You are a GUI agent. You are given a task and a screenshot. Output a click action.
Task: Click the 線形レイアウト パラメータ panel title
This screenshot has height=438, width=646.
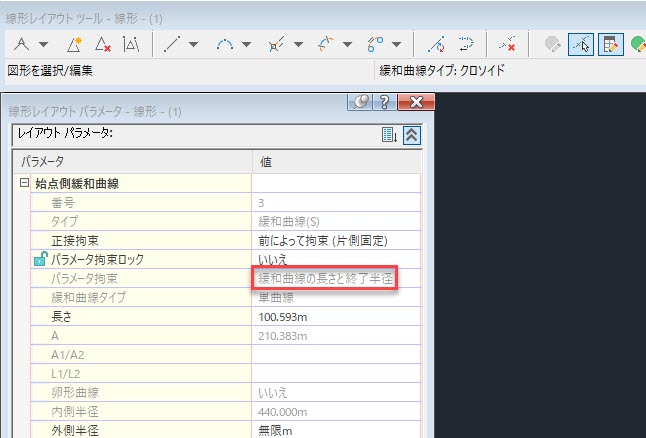[x=95, y=111]
